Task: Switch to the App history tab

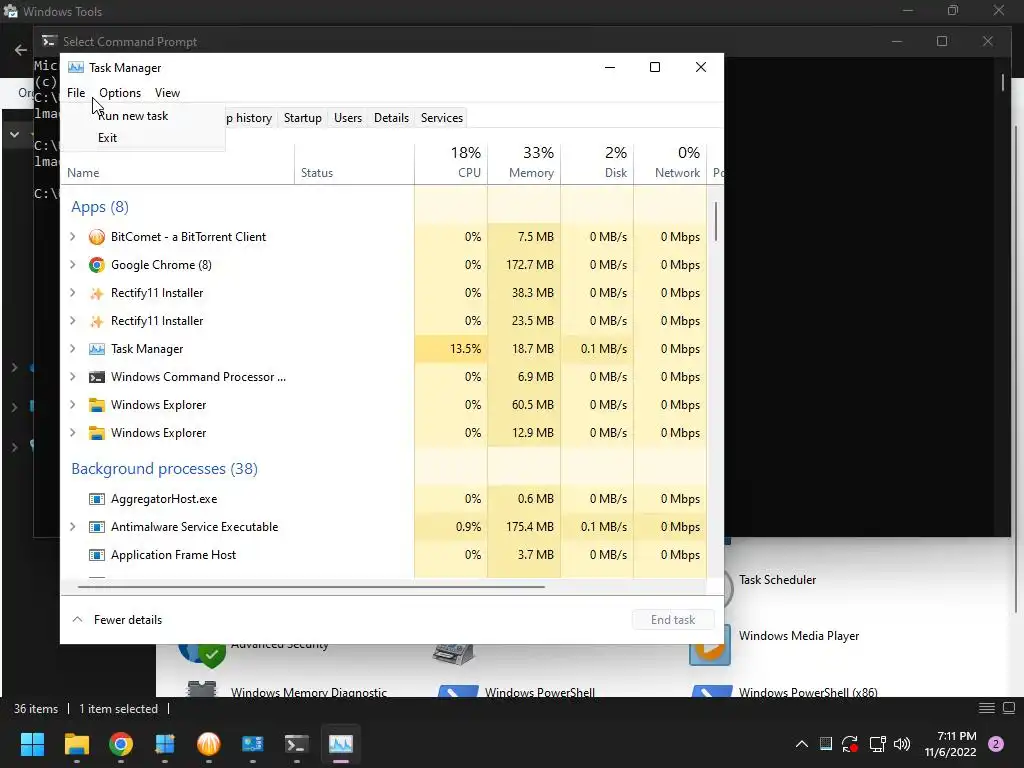Action: tap(248, 118)
